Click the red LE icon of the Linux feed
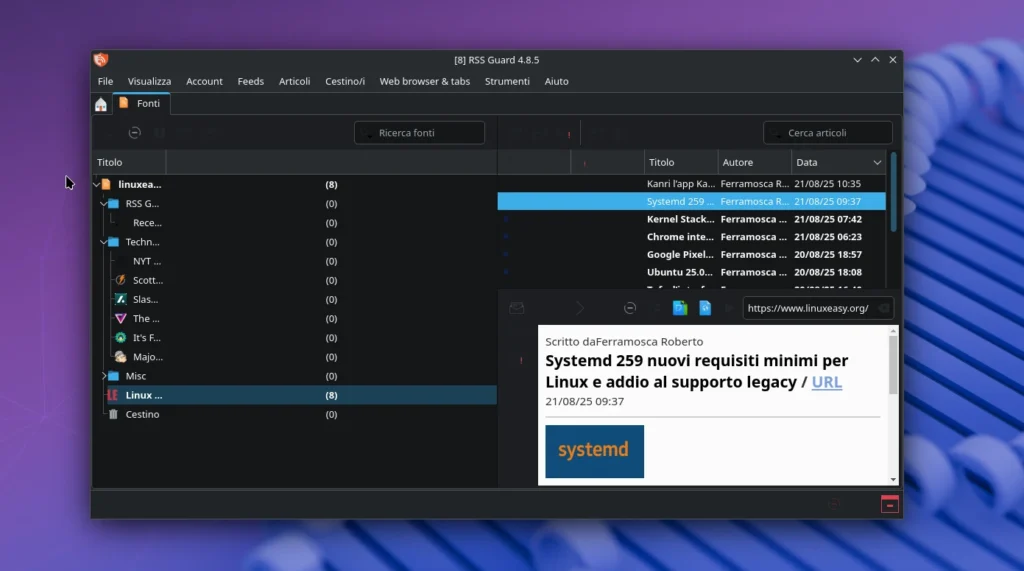The height and width of the screenshot is (571, 1024). [x=113, y=395]
